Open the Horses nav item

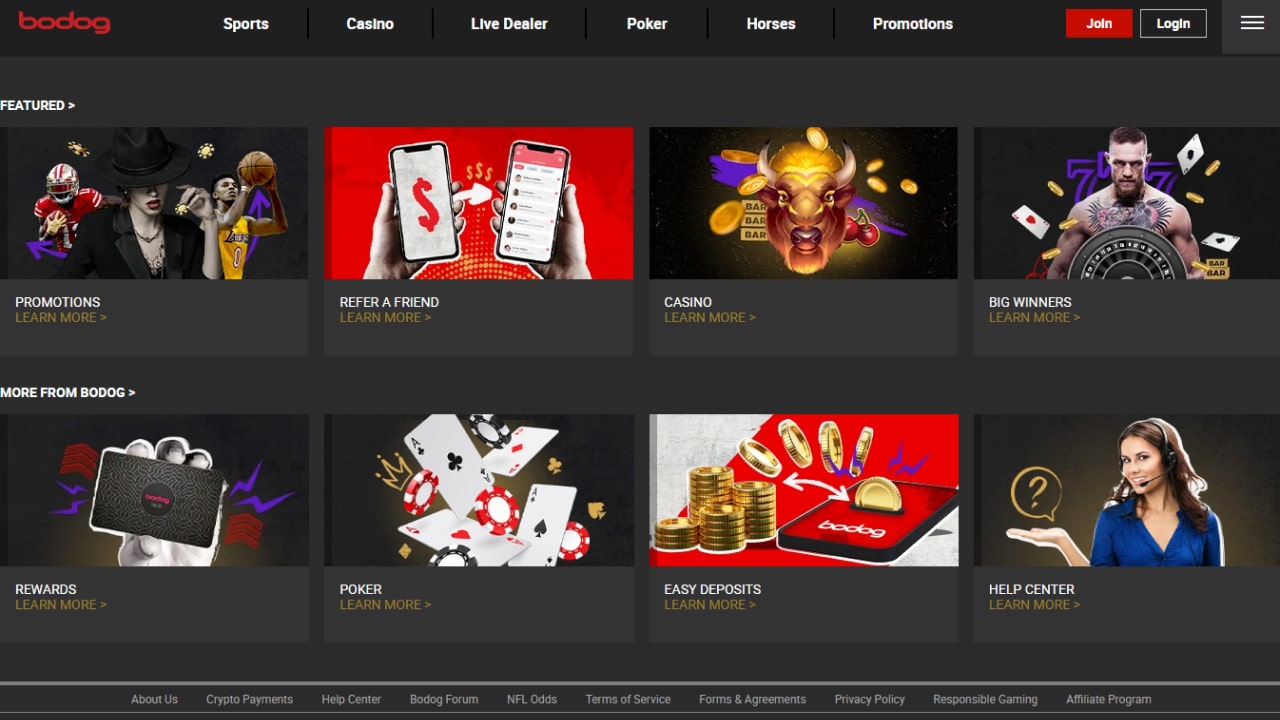pyautogui.click(x=771, y=24)
